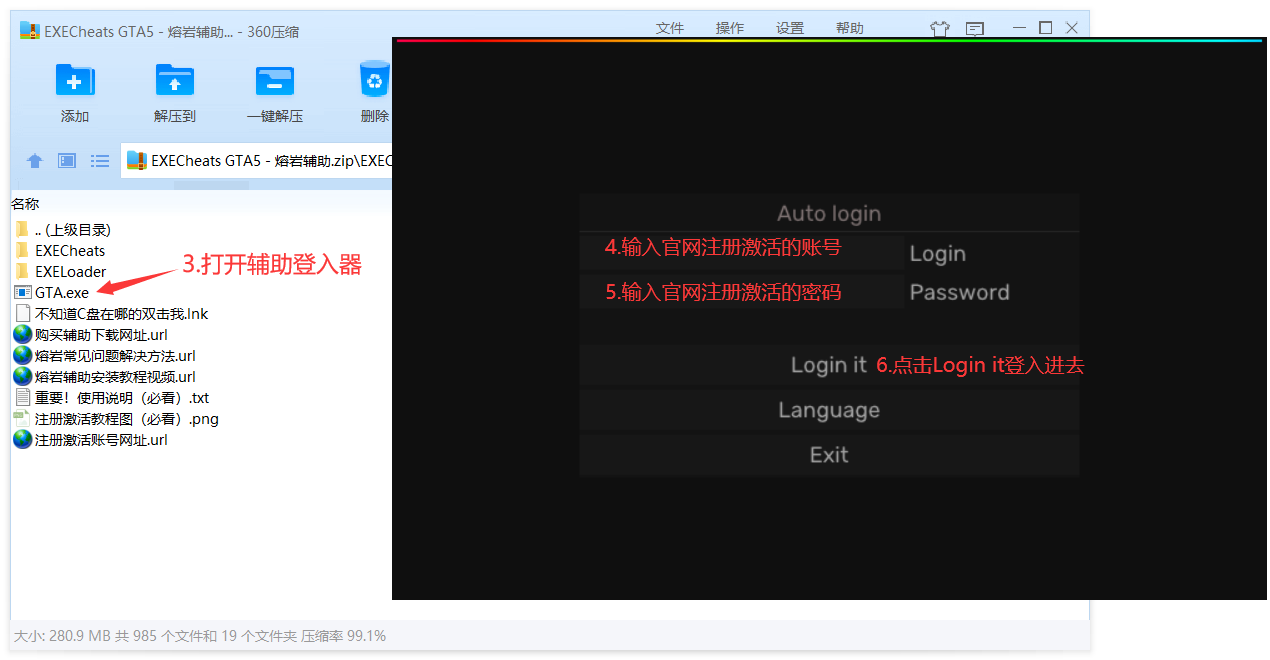Click the 添加 (Add) toolbar icon
Image resolution: width=1270 pixels, height=660 pixels.
tap(75, 80)
